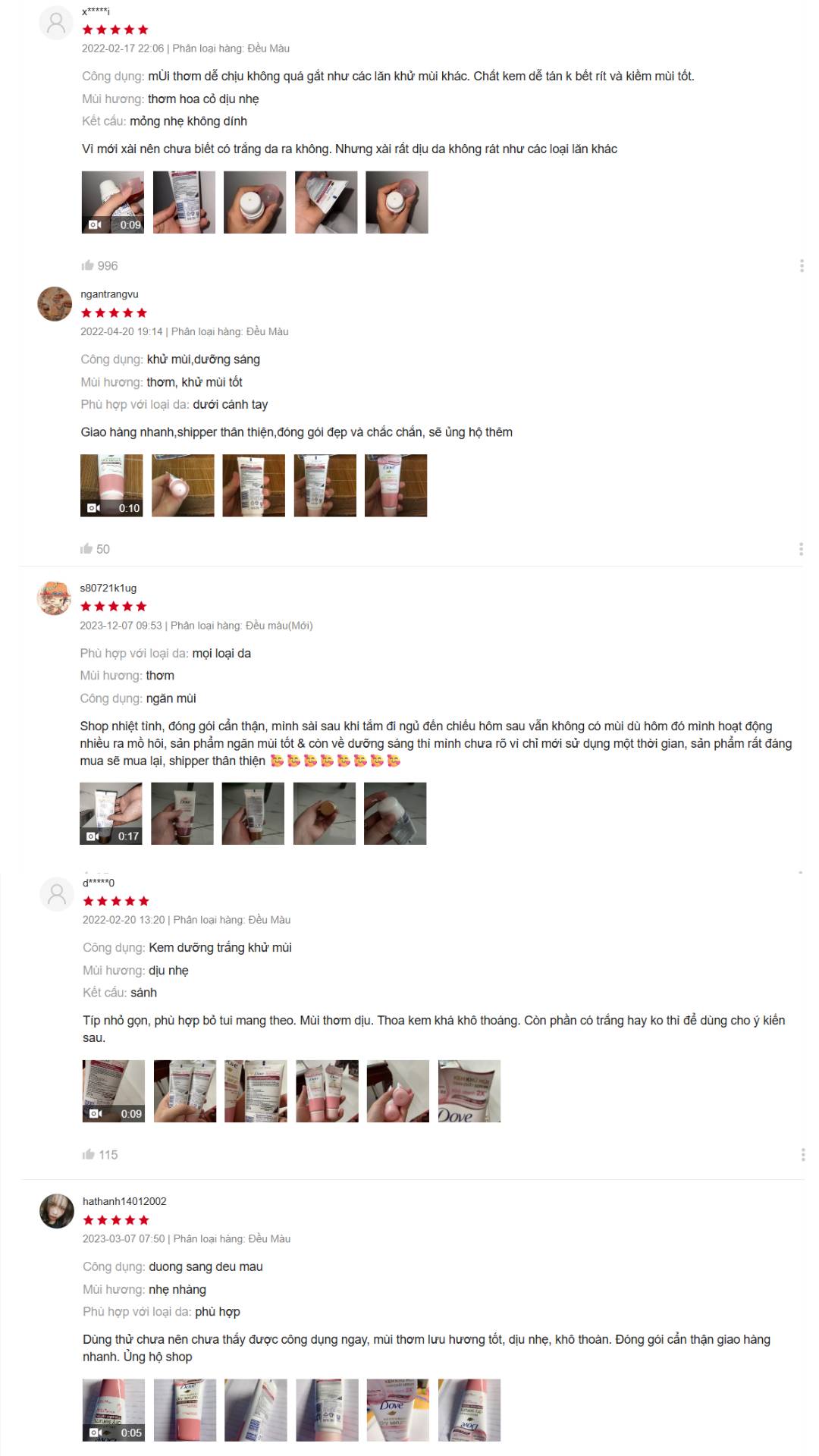
Task: Open second photo in x*****i review
Action: 184,202
